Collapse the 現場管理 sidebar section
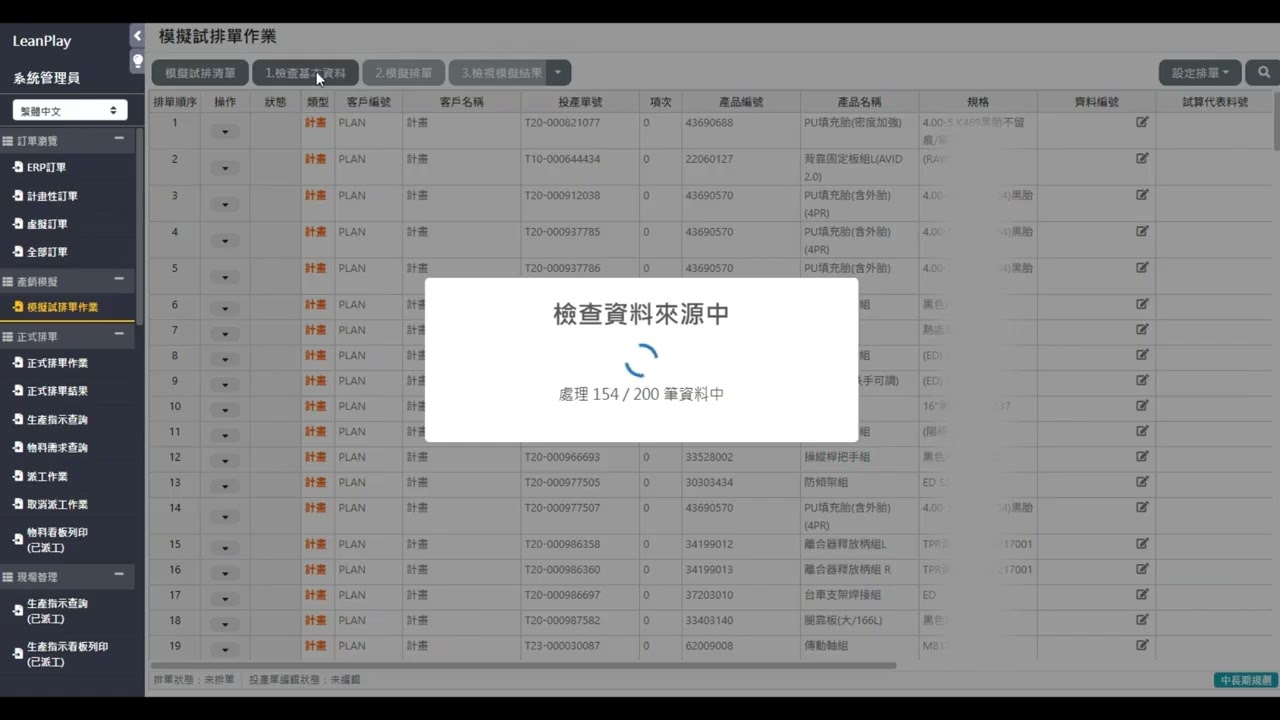 pyautogui.click(x=119, y=576)
